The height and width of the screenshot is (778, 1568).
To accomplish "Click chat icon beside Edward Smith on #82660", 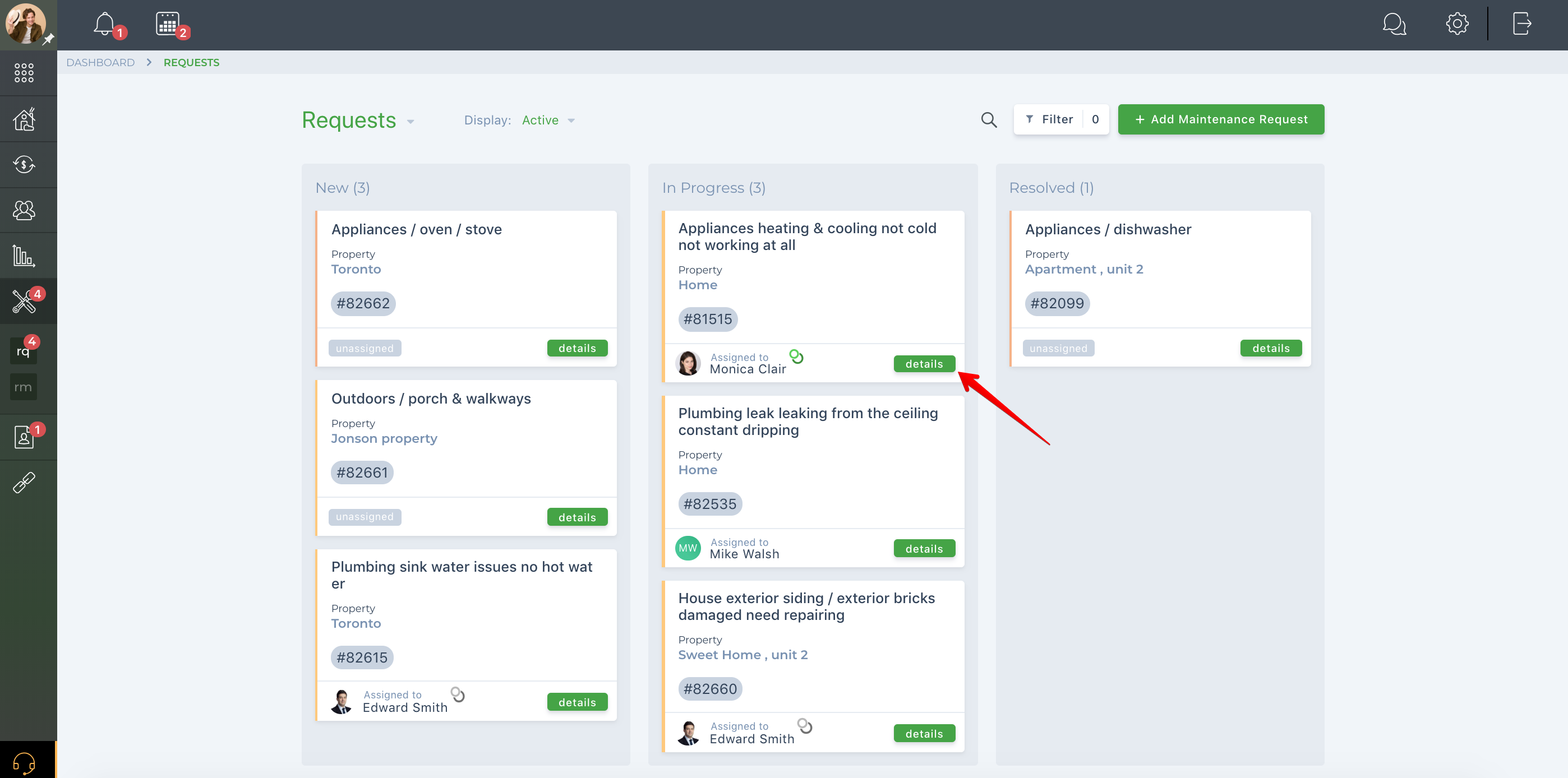I will 805,726.
